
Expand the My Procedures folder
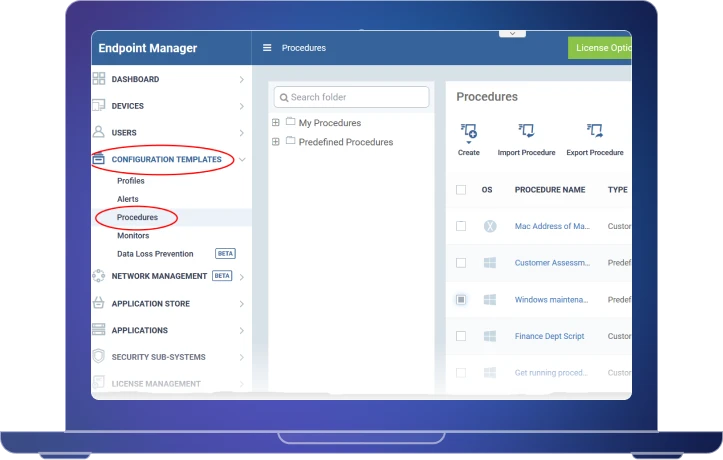click(276, 123)
